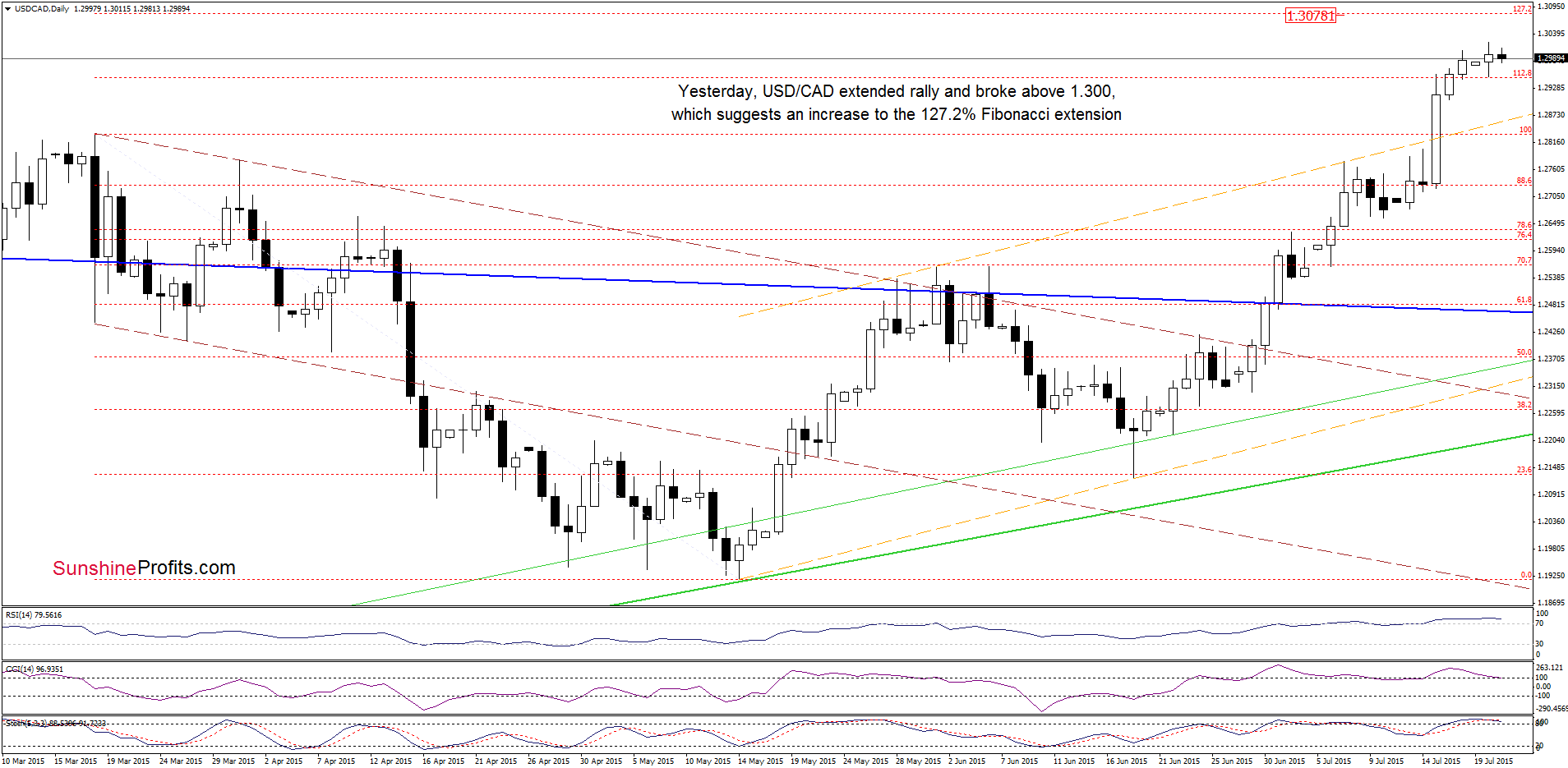Click the 0.0 Fibonacci retracement label
The width and height of the screenshot is (1568, 768).
coord(1525,575)
